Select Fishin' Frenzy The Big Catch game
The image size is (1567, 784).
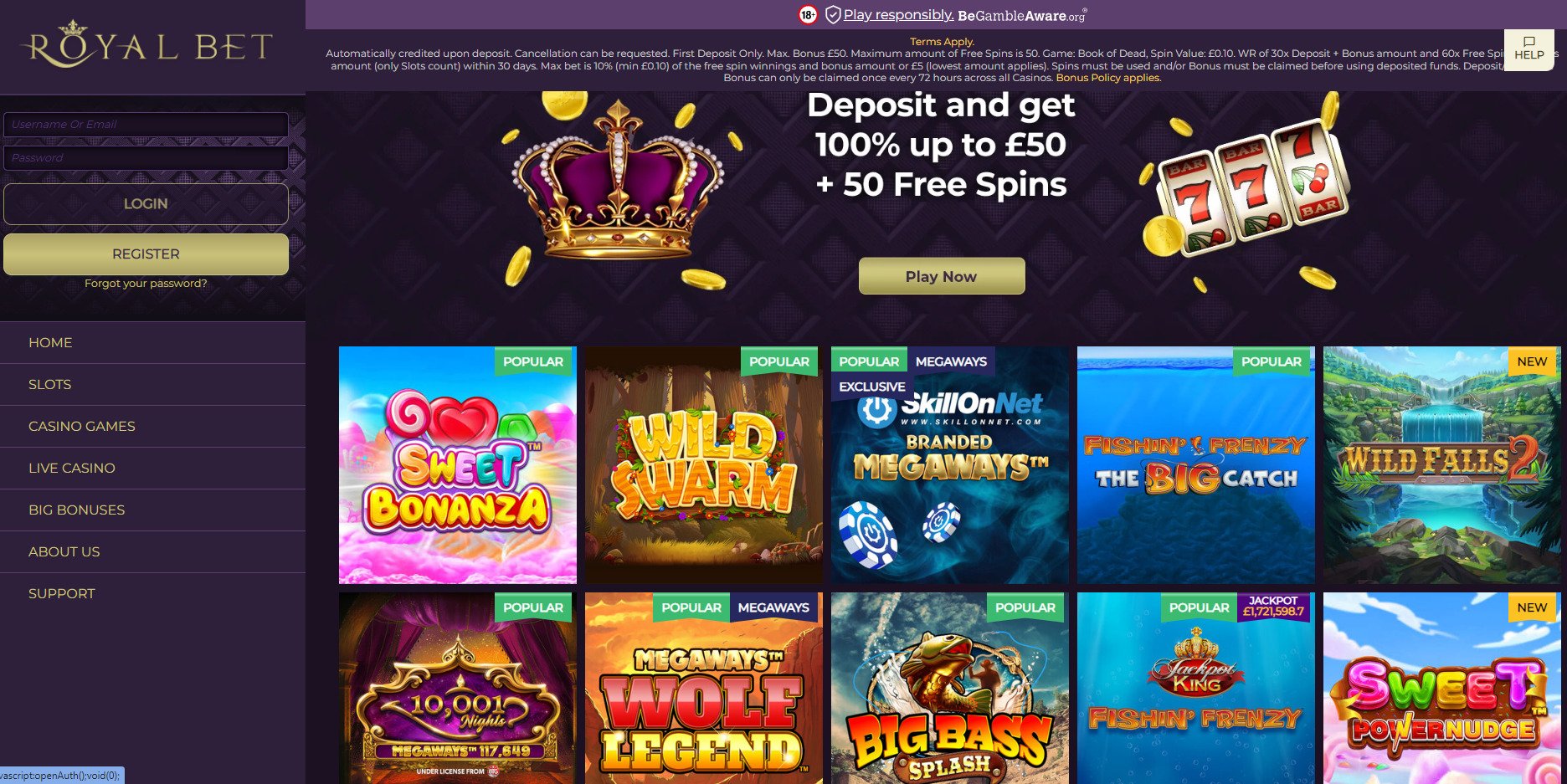[x=1195, y=465]
